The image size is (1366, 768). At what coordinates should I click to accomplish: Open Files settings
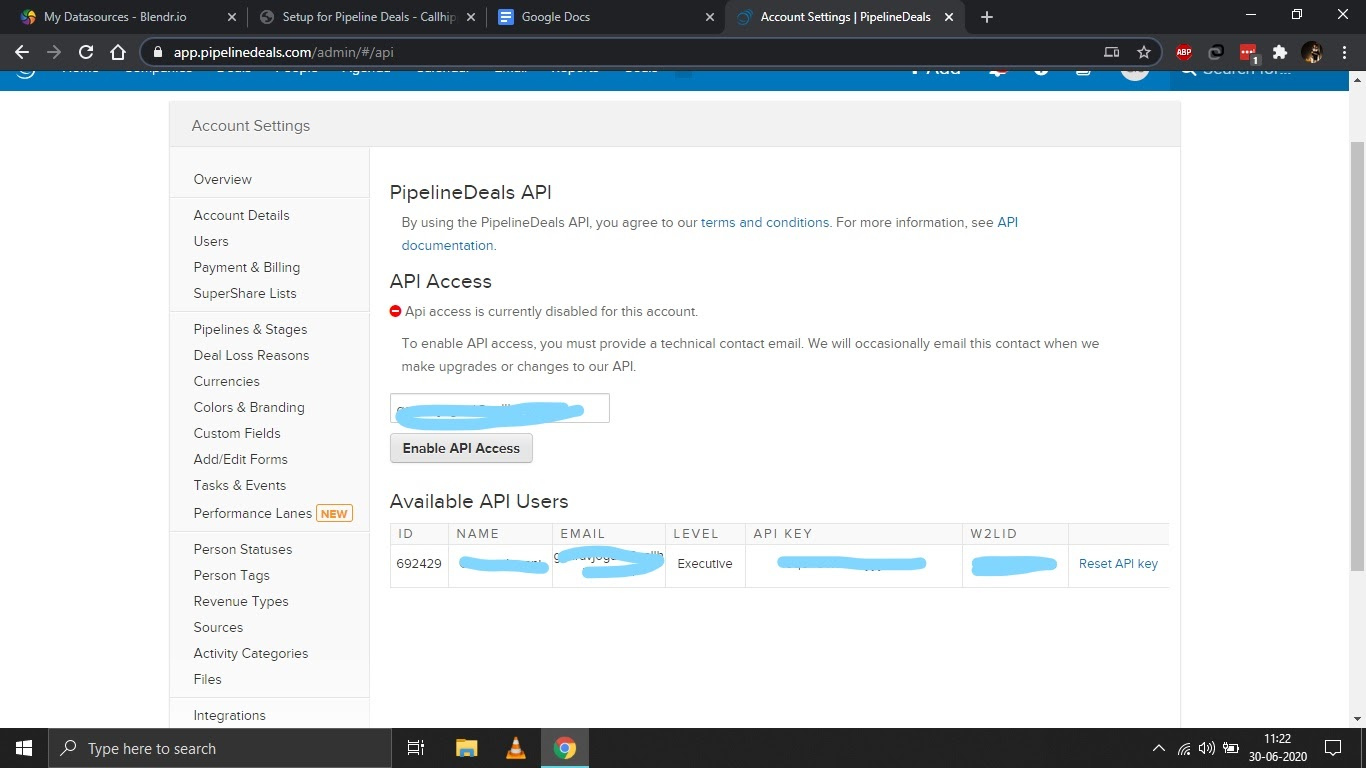[x=208, y=679]
